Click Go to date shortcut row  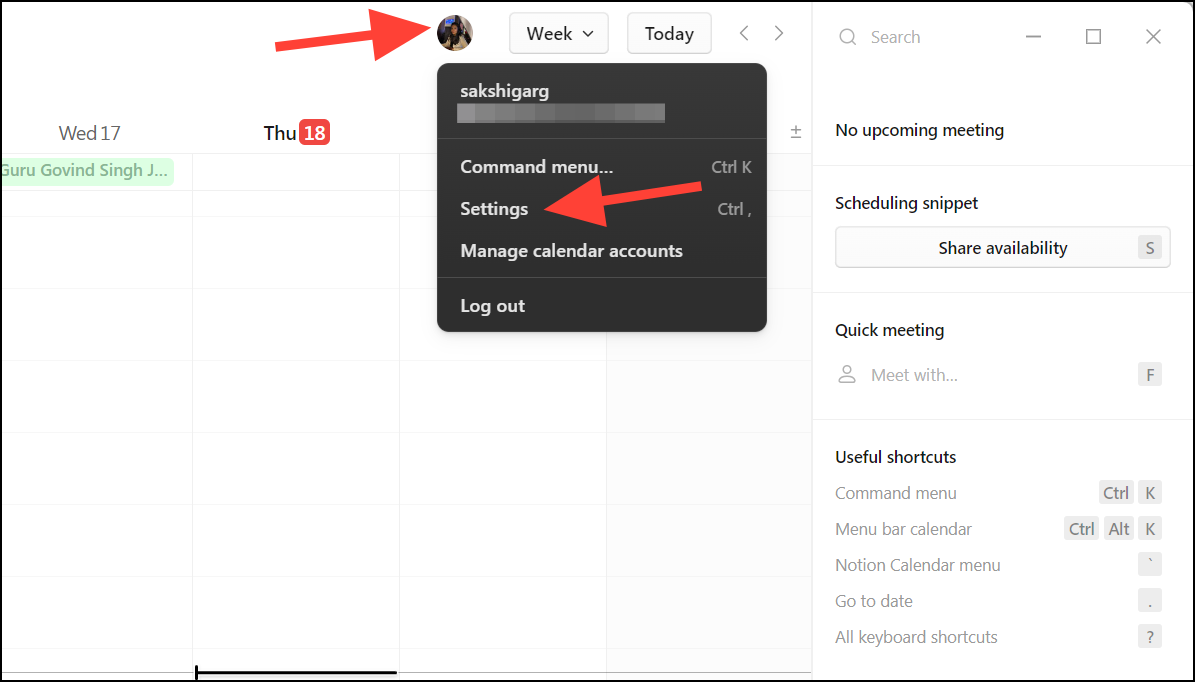coord(998,600)
